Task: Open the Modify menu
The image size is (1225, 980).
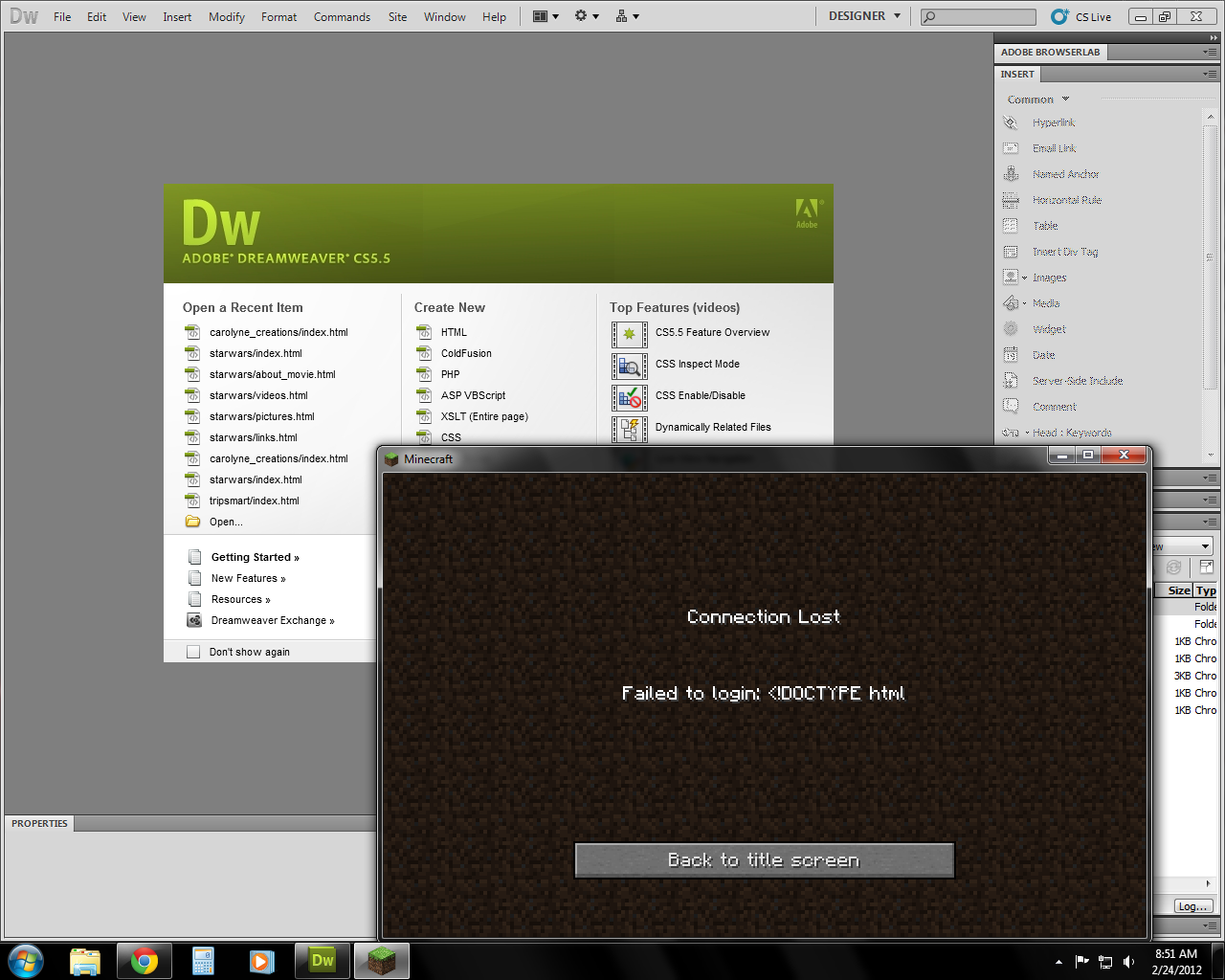Action: (x=227, y=16)
